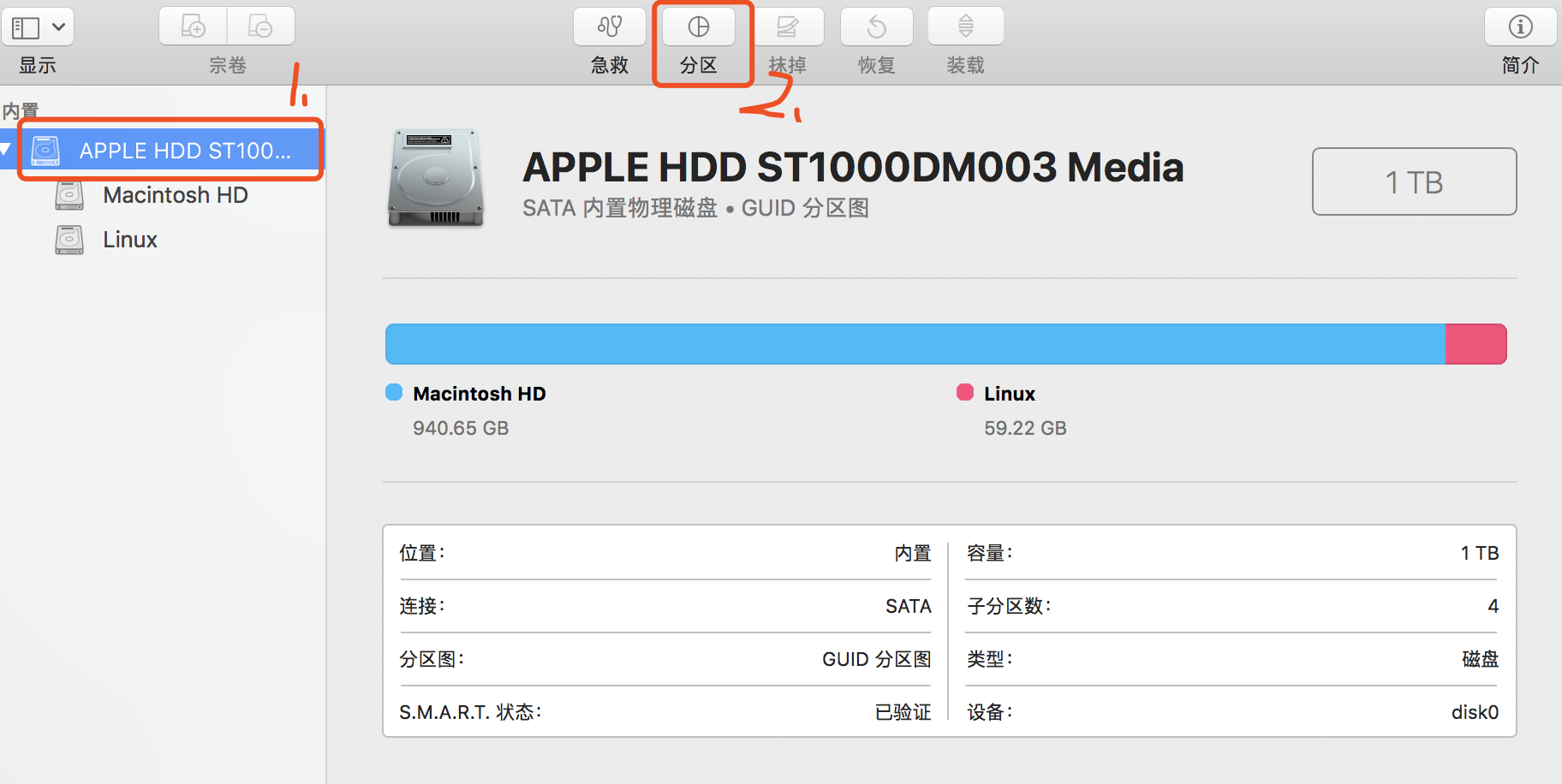1562x784 pixels.
Task: Click the Macintosh HD disk icon in sidebar
Action: coord(69,195)
